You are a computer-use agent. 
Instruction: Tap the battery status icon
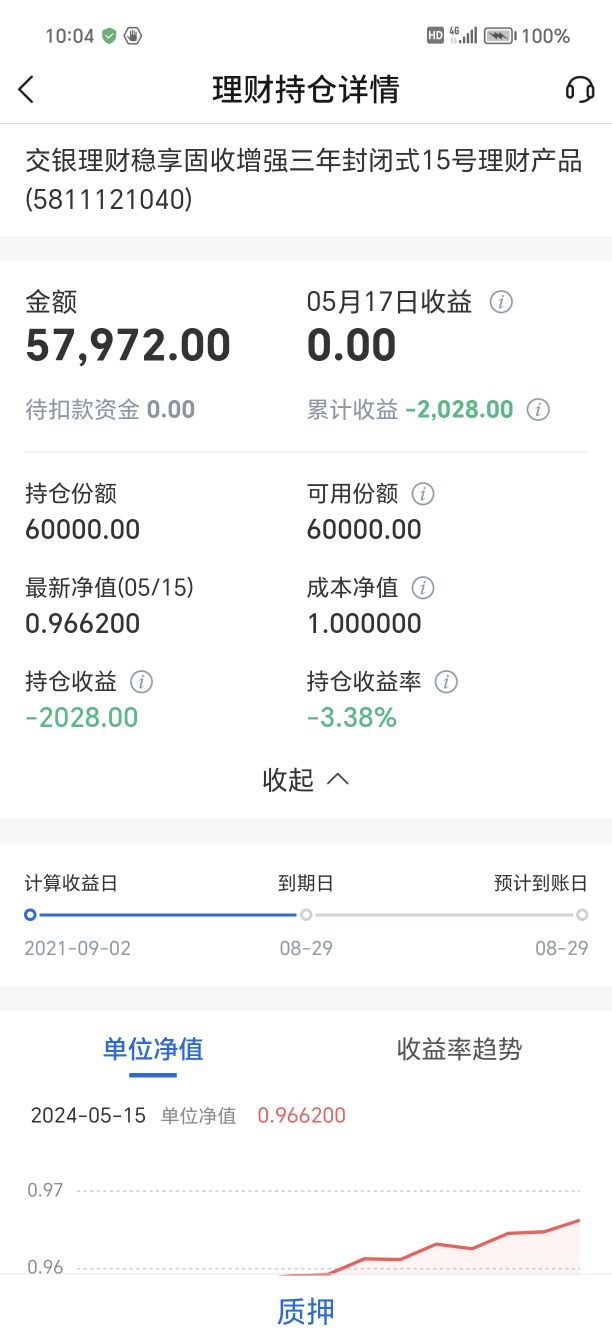[500, 36]
